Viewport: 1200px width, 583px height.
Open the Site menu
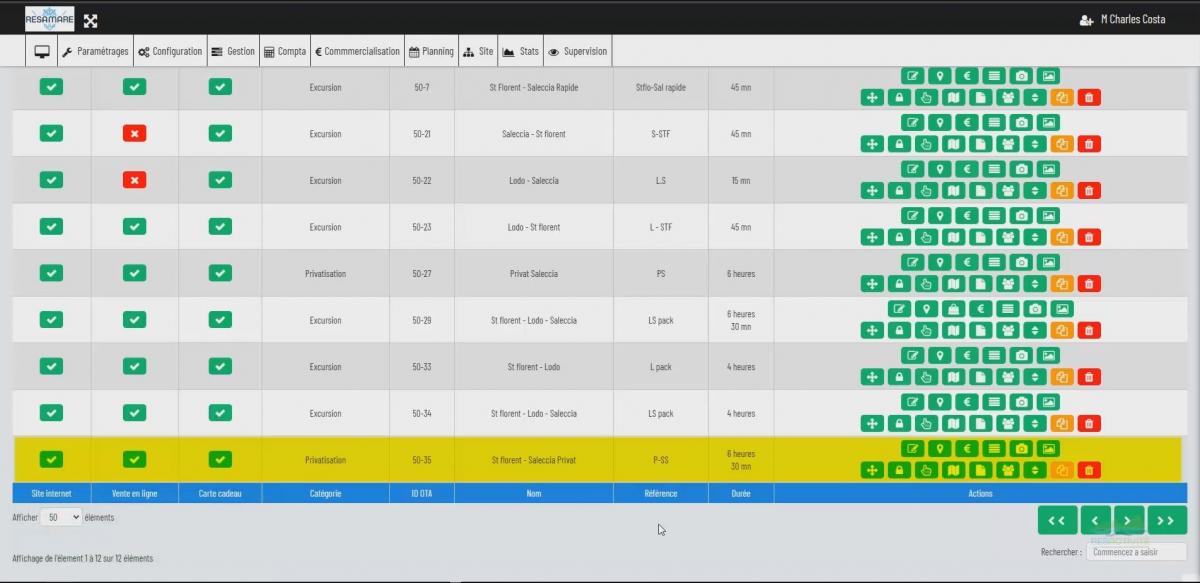pos(478,52)
